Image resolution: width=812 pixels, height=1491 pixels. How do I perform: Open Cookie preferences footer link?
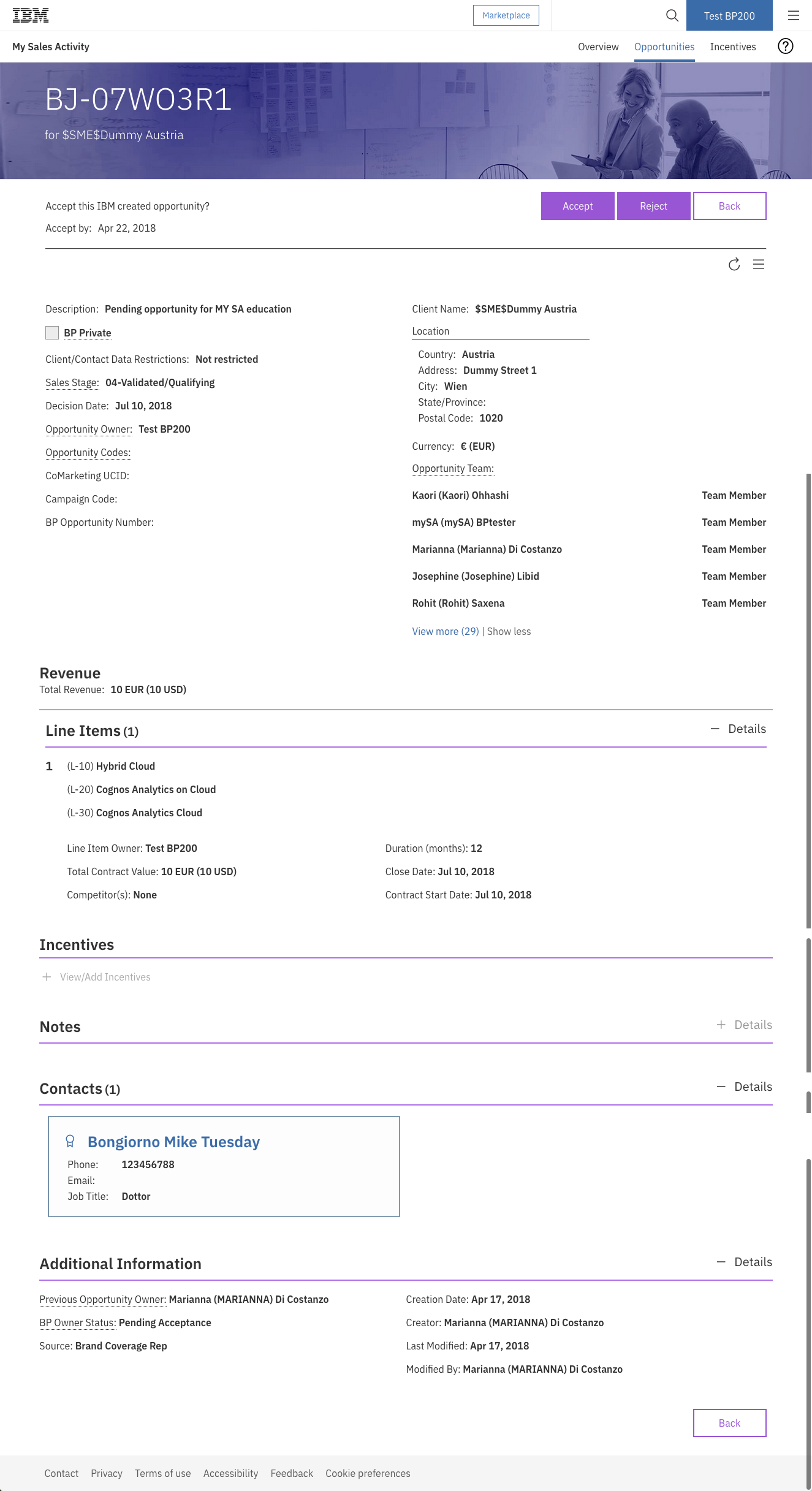click(368, 1473)
